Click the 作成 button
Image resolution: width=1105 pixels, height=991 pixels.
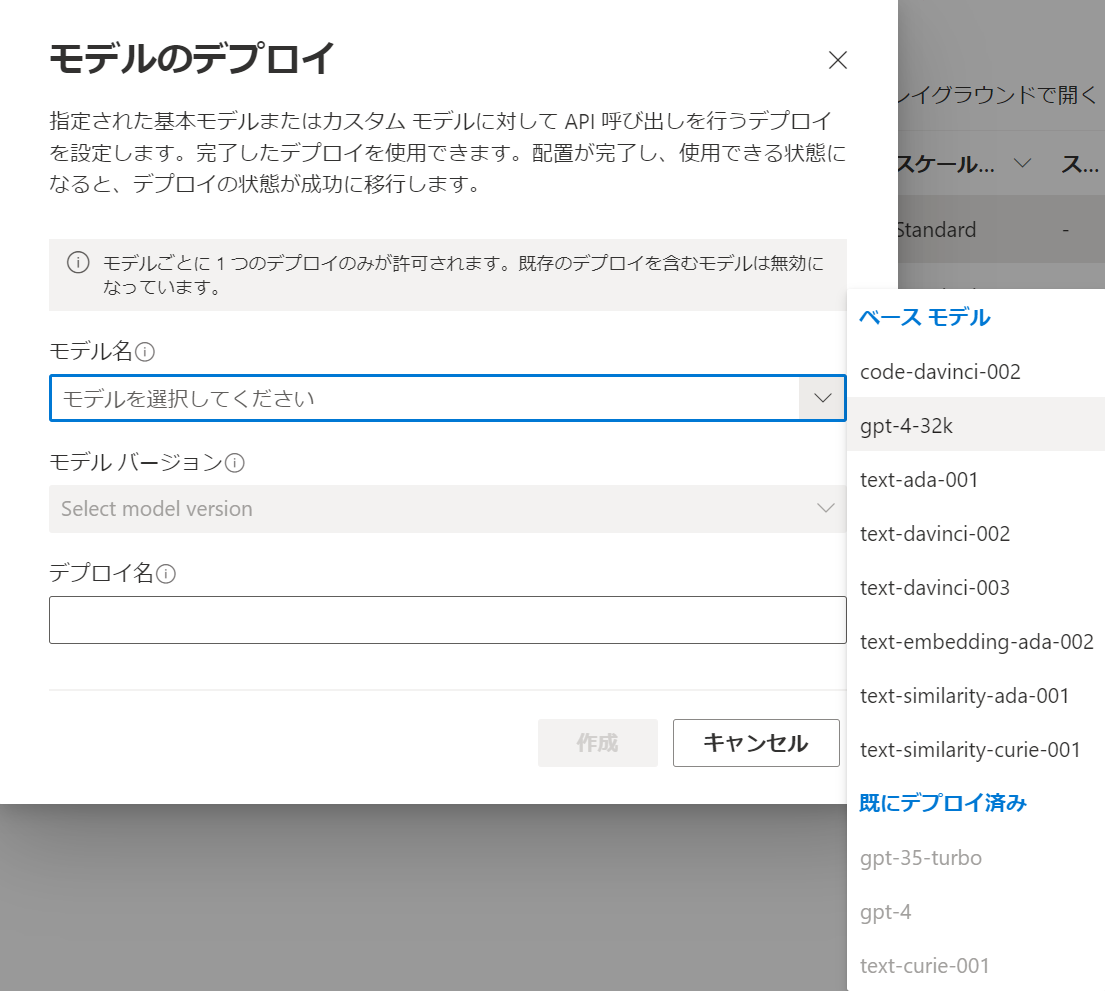(598, 743)
